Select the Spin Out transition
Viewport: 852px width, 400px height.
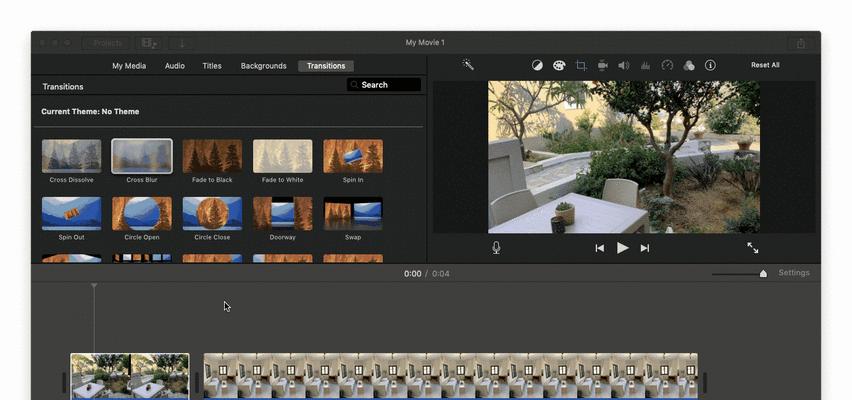pyautogui.click(x=72, y=214)
